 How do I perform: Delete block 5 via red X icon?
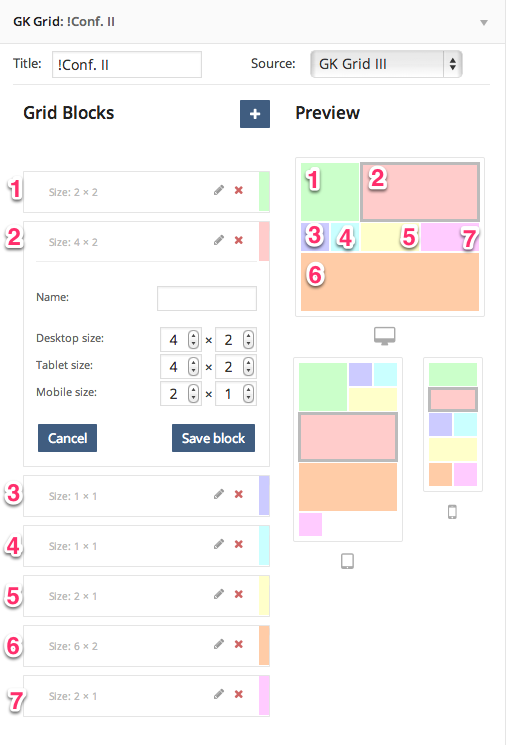click(239, 594)
